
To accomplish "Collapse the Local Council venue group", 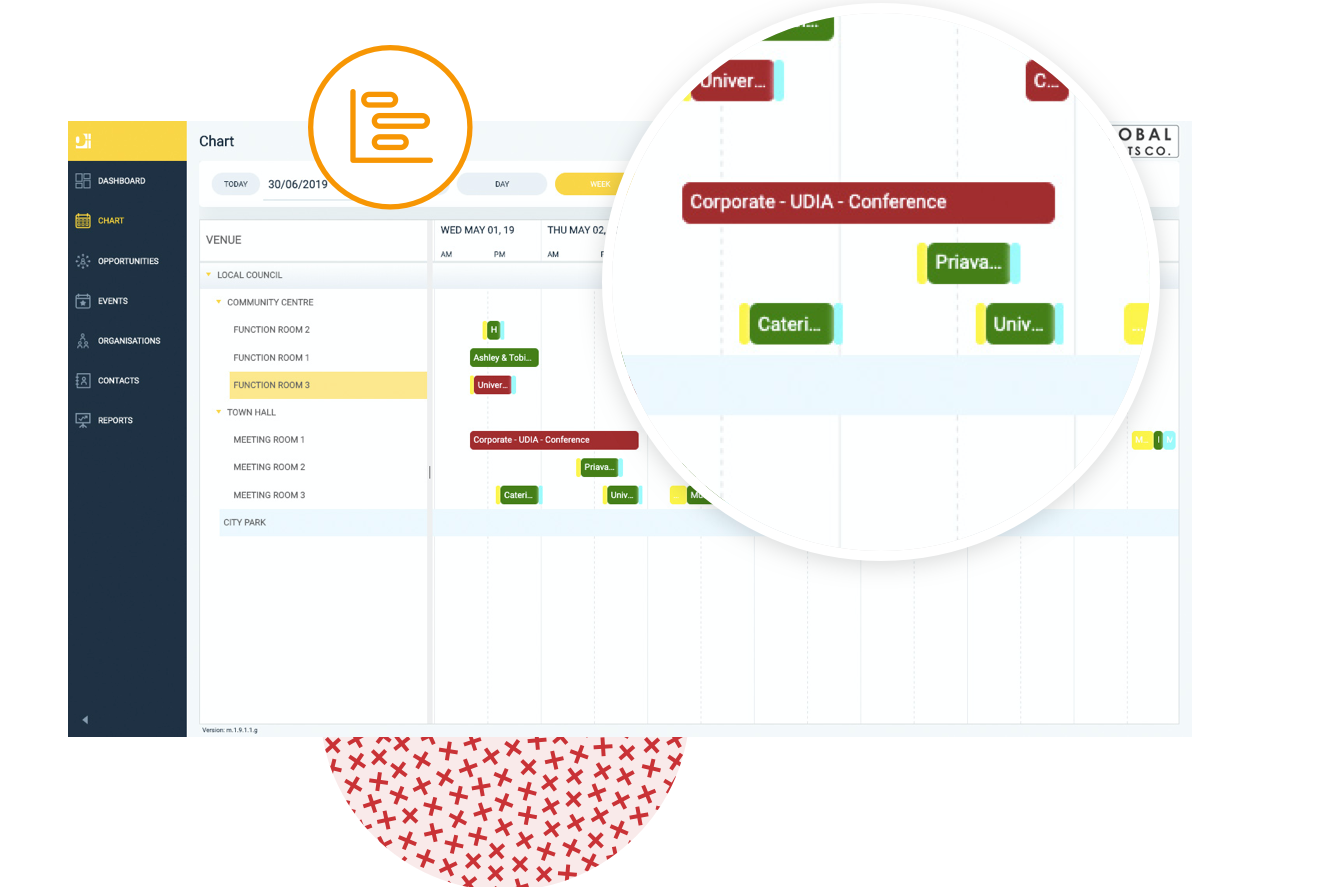I will tap(208, 275).
